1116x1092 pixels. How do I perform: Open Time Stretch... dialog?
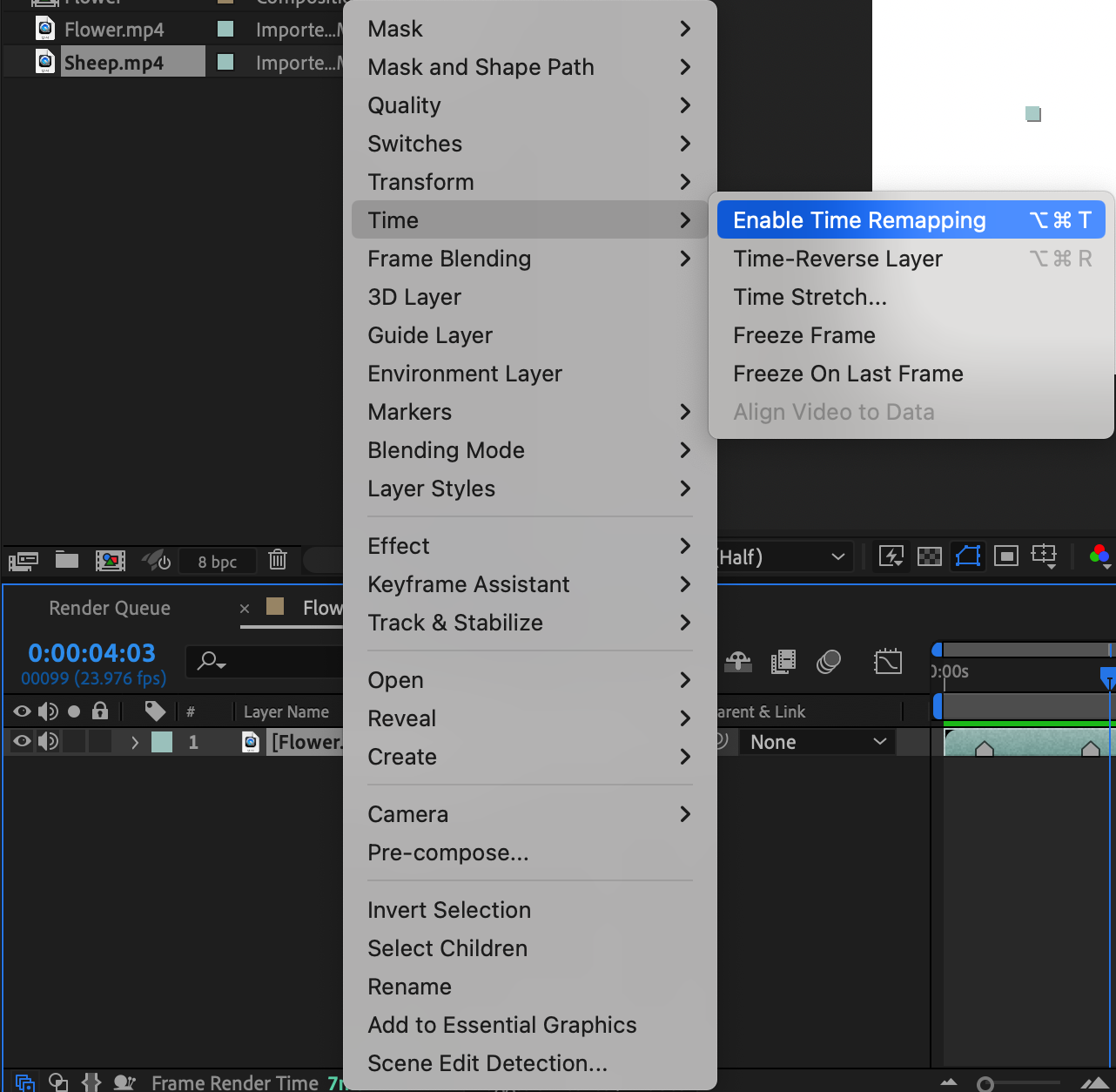coord(911,297)
